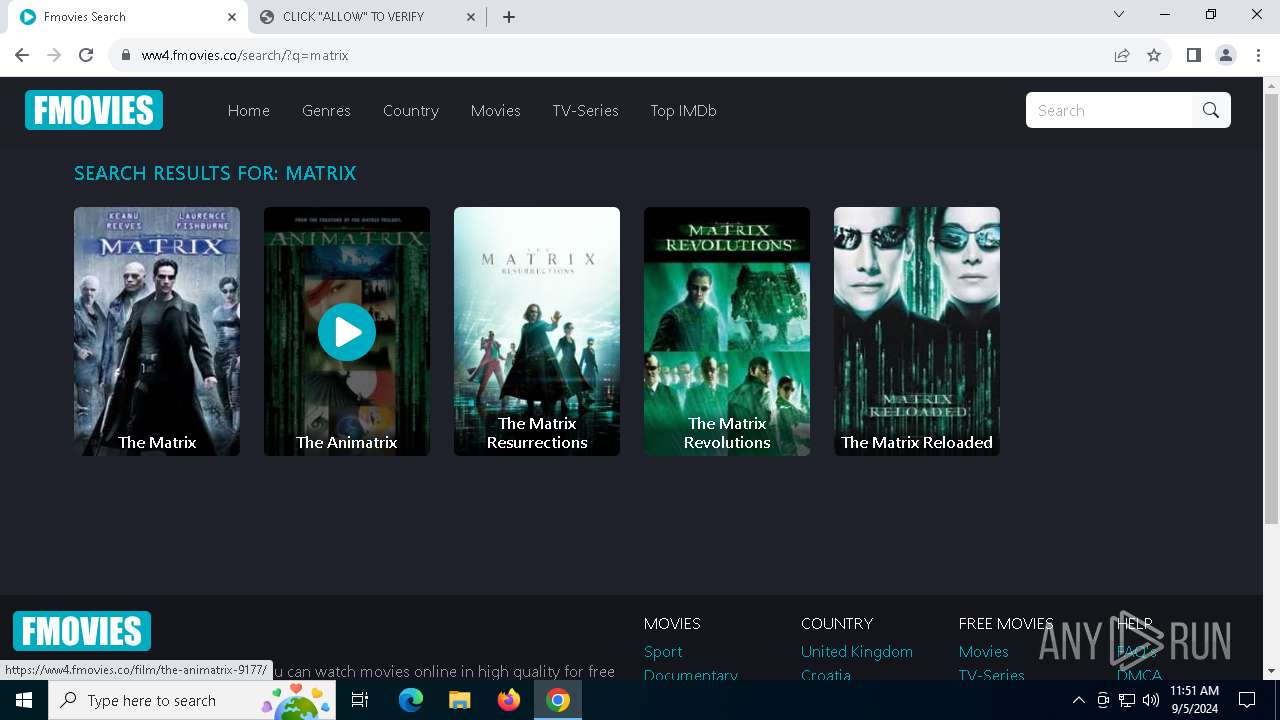This screenshot has height=720, width=1280.
Task: Bookmark this page with star icon
Action: point(1154,55)
